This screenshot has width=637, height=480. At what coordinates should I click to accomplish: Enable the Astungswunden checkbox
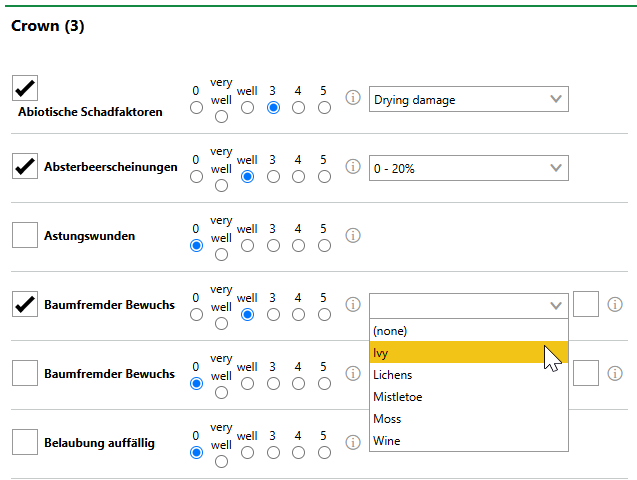tap(25, 236)
